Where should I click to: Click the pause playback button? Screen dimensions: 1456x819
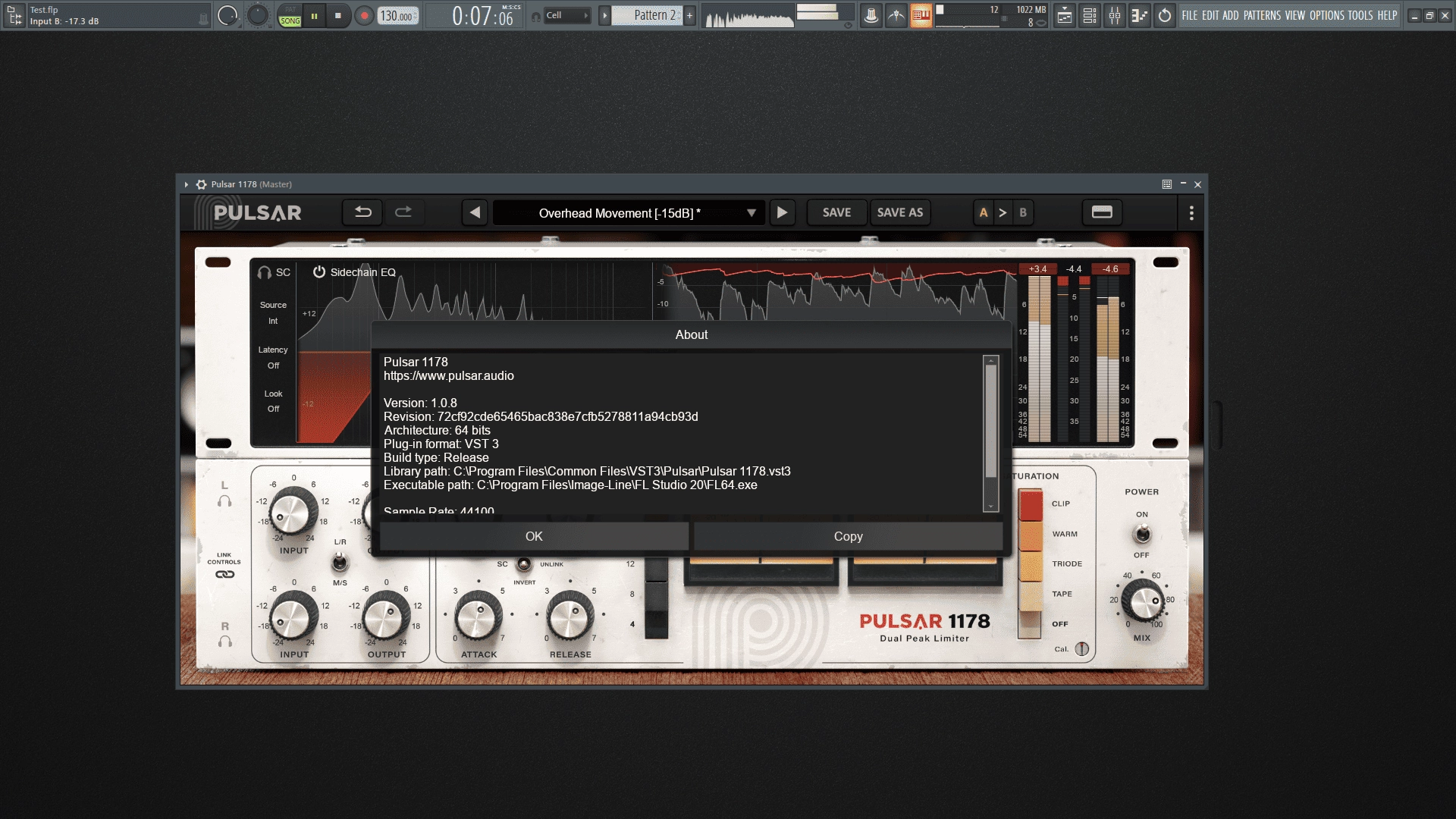[314, 16]
